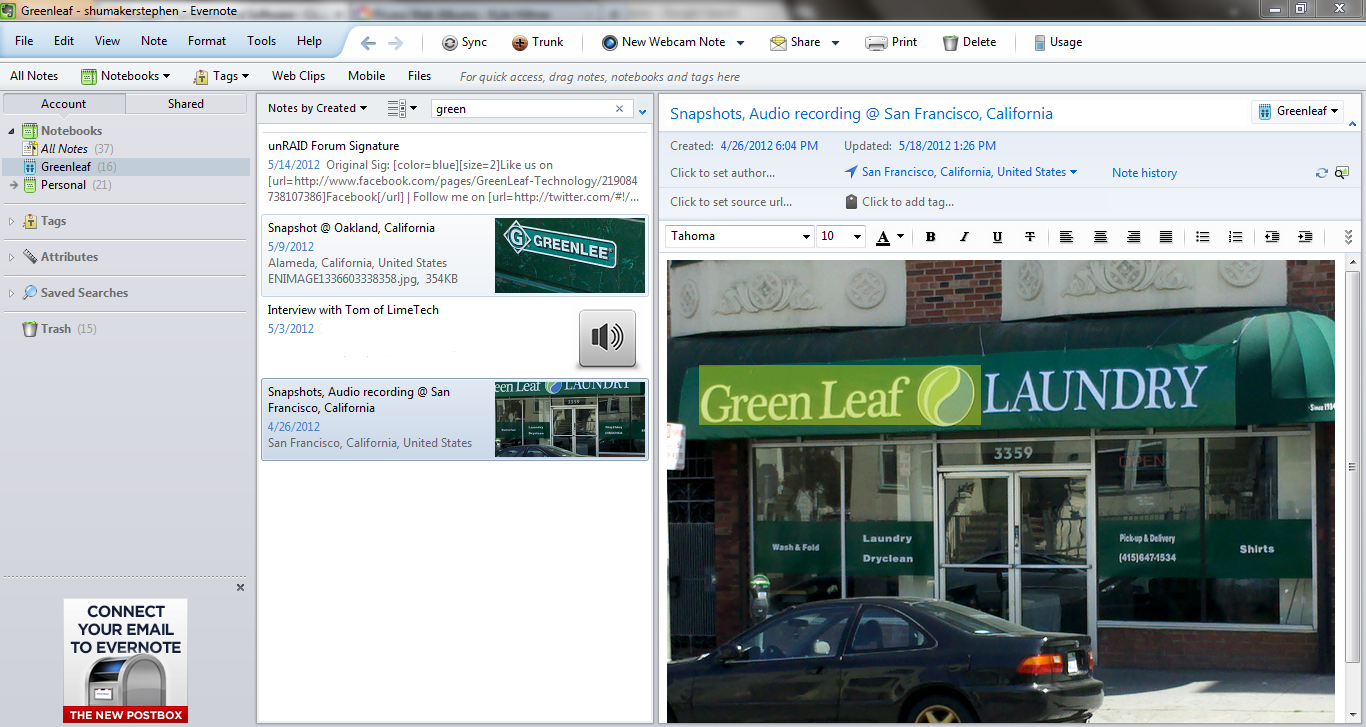The height and width of the screenshot is (727, 1366).
Task: Play the Interview with Tom audio recording
Action: (x=606, y=338)
